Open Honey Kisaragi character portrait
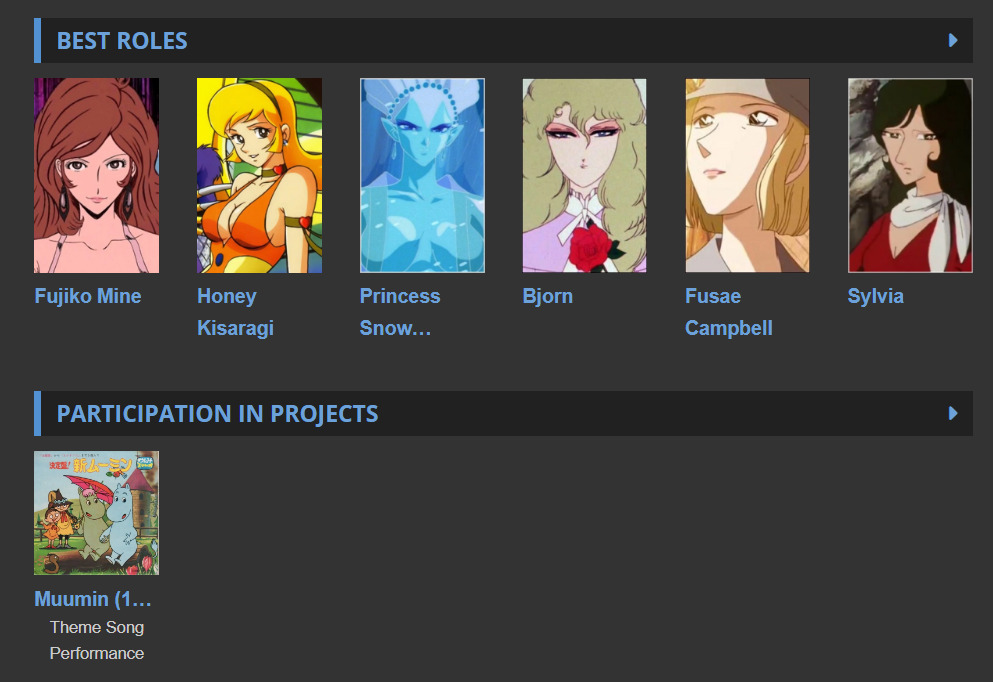This screenshot has width=993, height=682. click(259, 175)
